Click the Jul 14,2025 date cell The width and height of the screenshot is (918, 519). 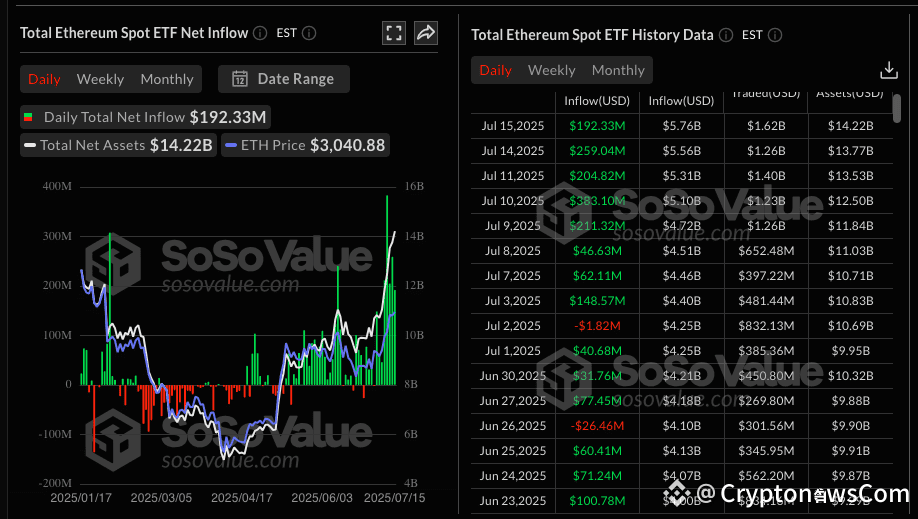(513, 151)
